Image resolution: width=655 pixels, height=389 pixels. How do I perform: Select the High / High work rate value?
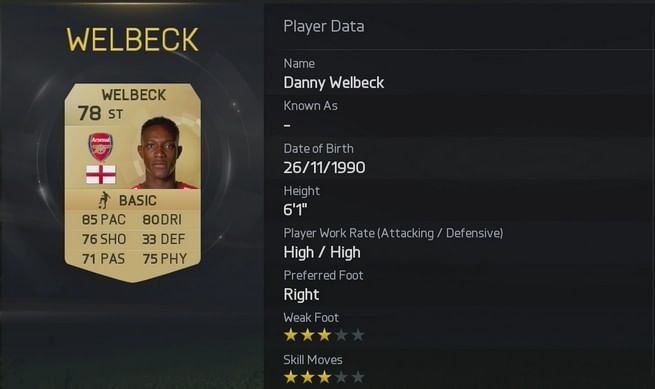(x=322, y=252)
